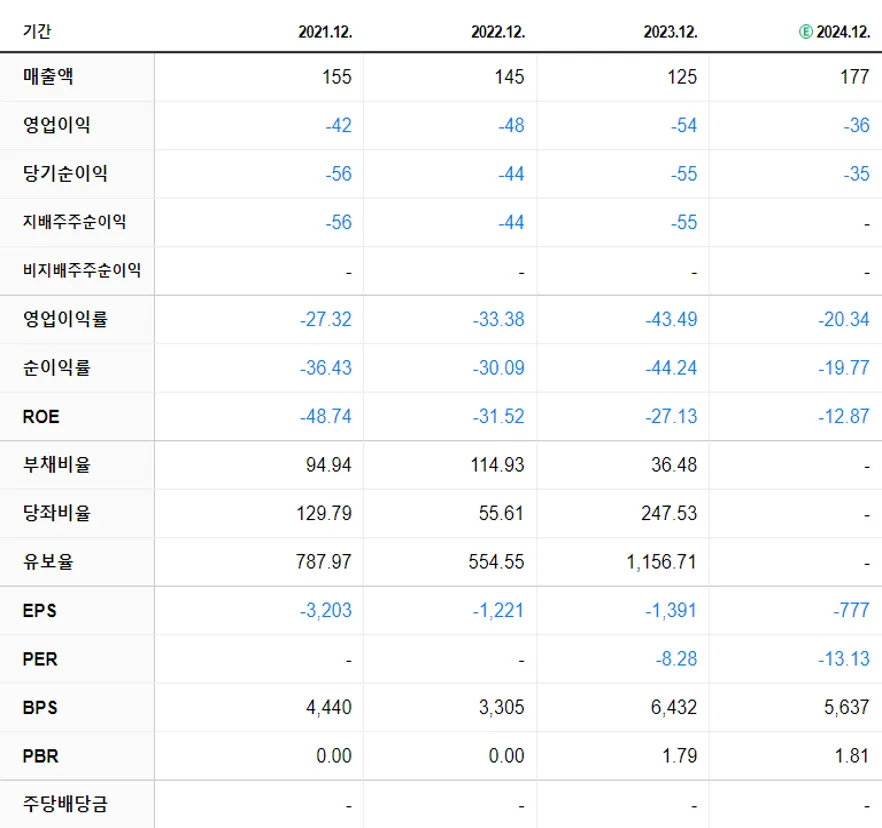Click the 영업이익 row label
Image resolution: width=882 pixels, height=828 pixels.
click(56, 124)
